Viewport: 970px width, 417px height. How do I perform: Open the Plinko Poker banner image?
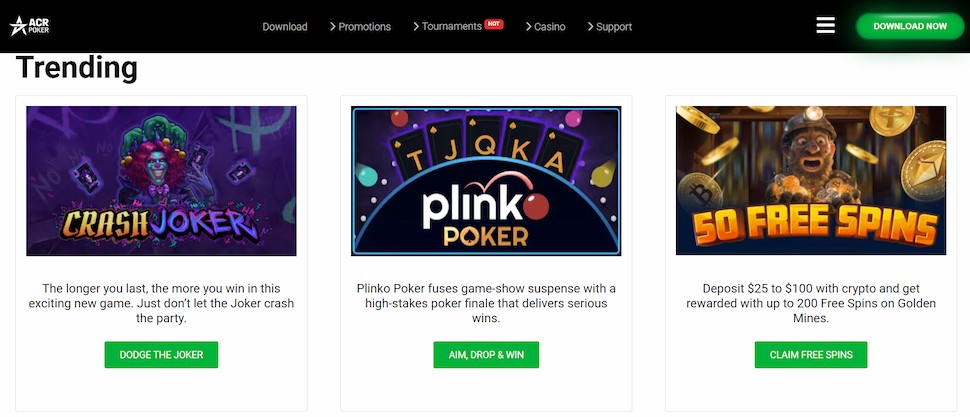(486, 181)
